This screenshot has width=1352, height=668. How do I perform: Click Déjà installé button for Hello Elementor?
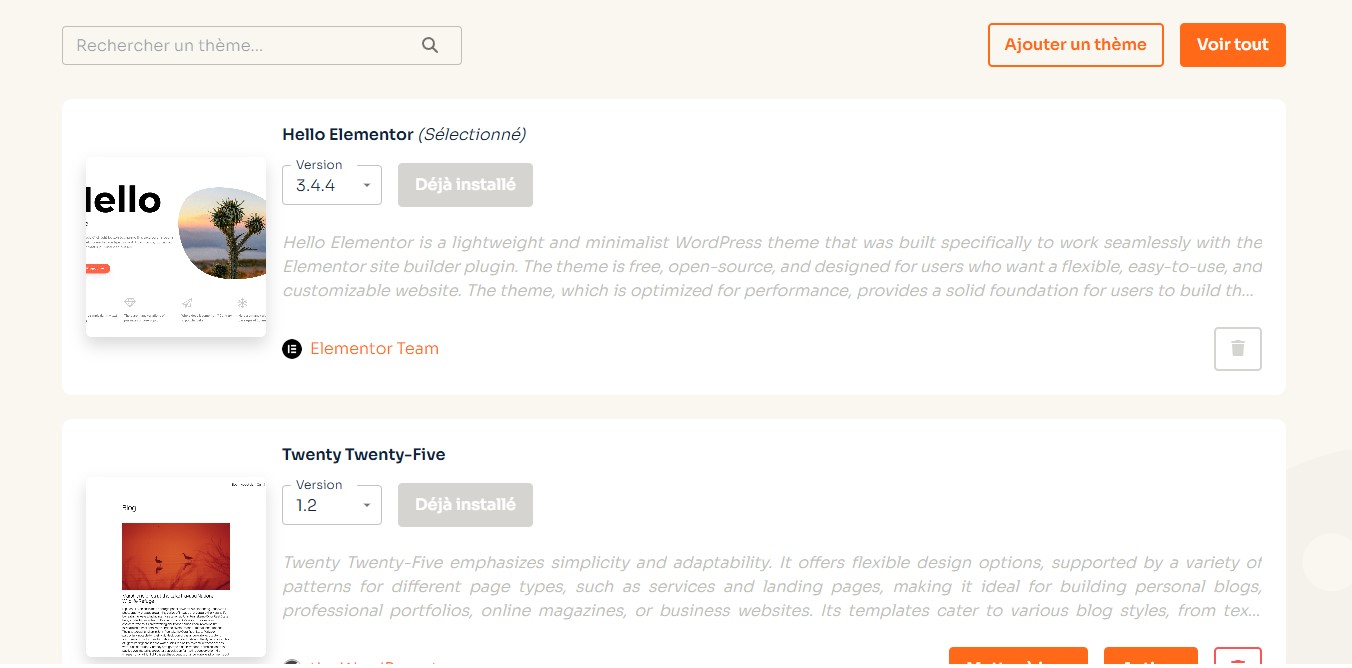pyautogui.click(x=465, y=185)
